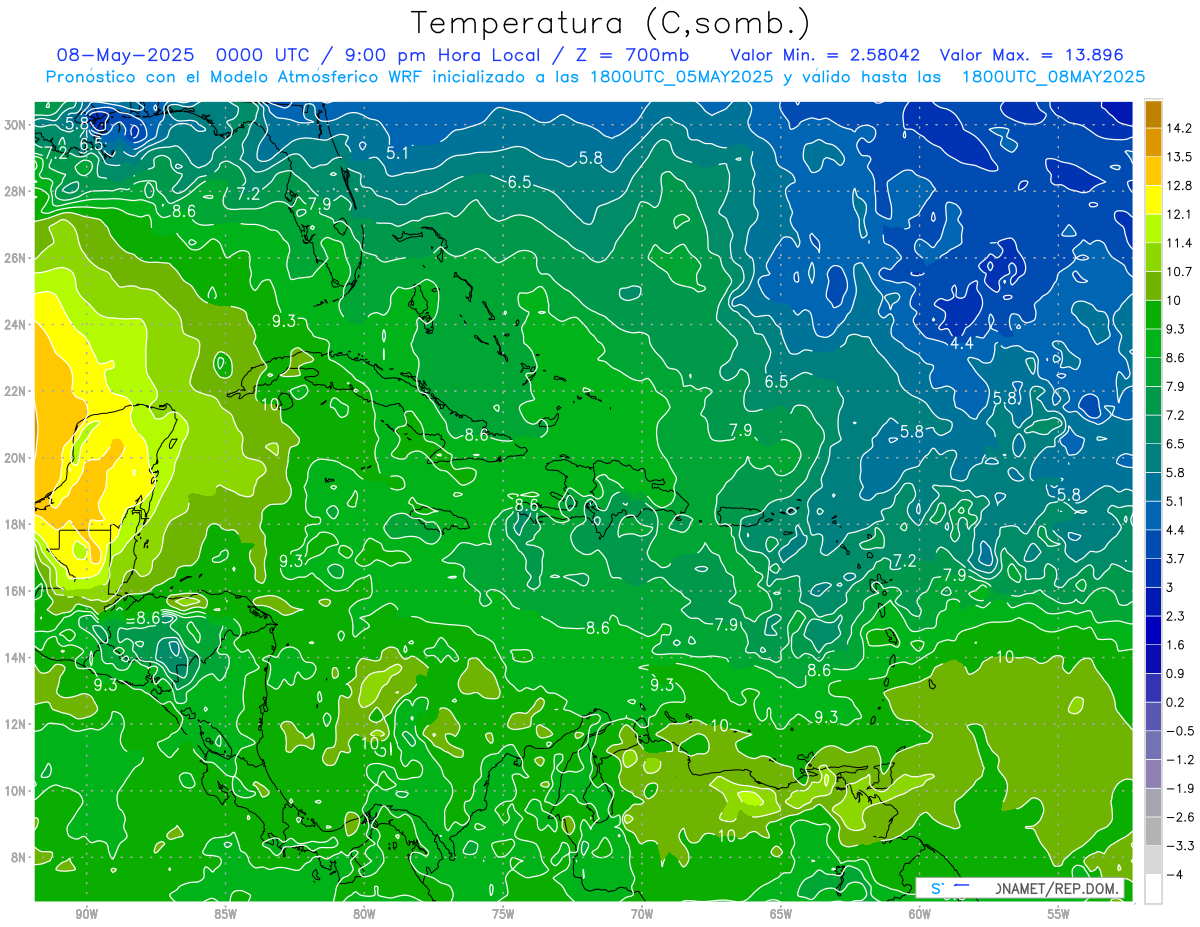Click the 10.7 label on the color bar

pos(1179,272)
